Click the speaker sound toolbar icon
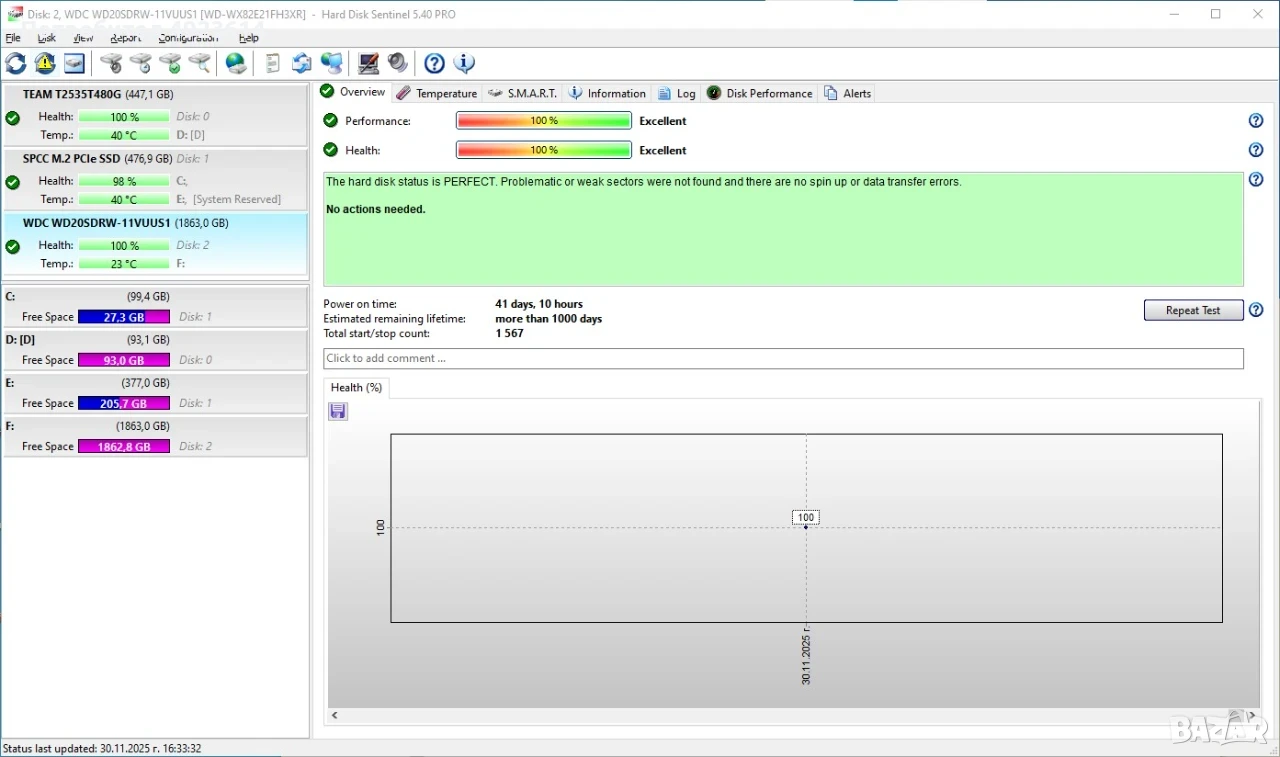 tap(398, 64)
